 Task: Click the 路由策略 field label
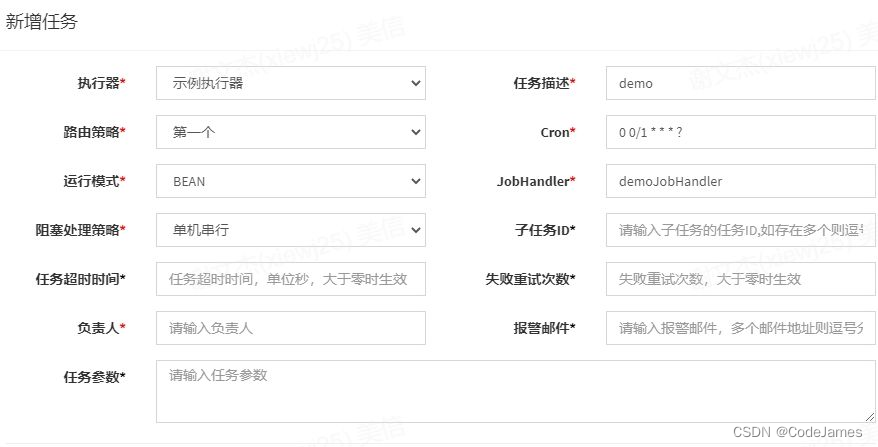tap(95, 132)
